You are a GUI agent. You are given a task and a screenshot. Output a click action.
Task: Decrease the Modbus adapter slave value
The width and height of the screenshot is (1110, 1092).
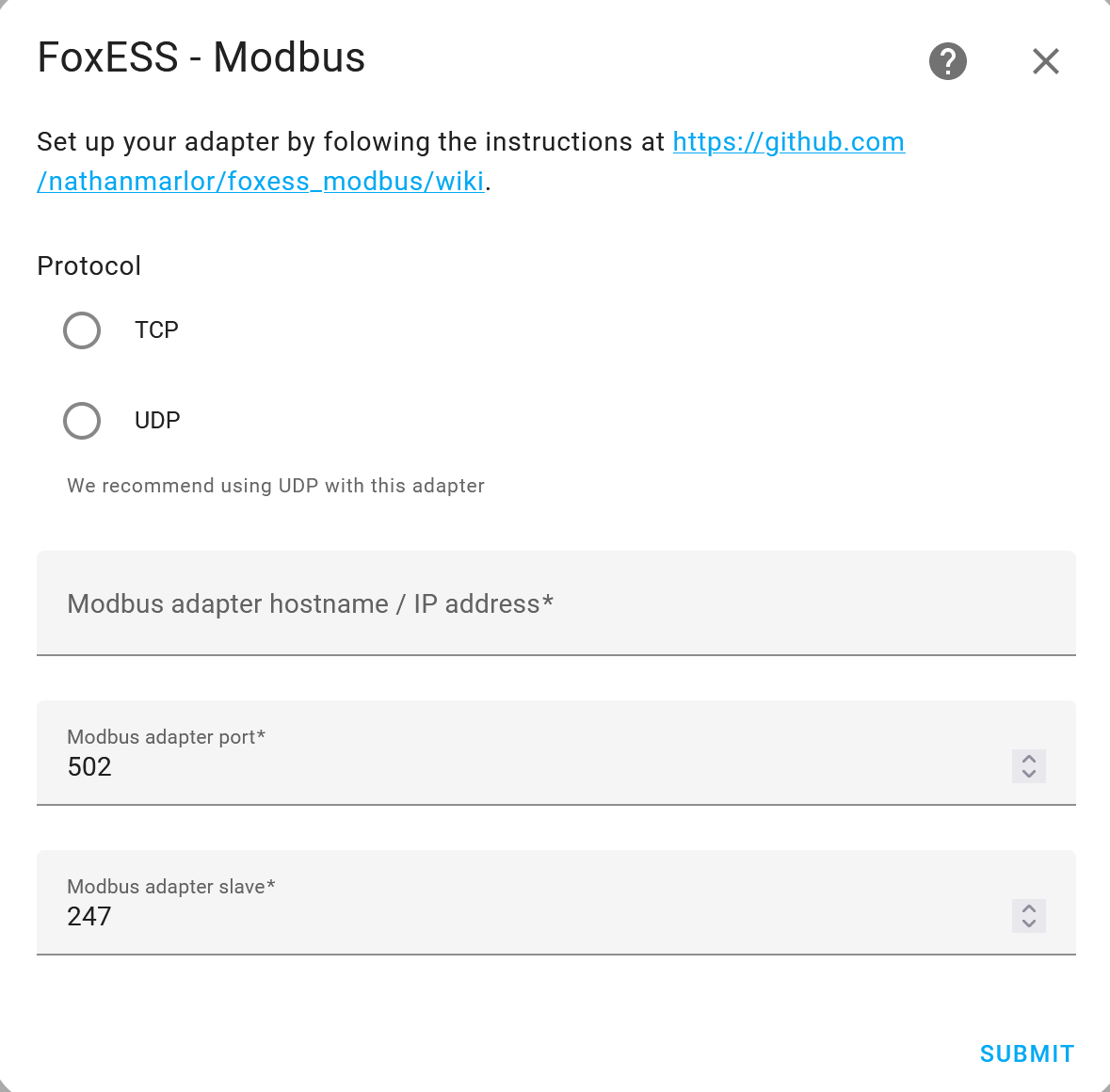(1028, 923)
